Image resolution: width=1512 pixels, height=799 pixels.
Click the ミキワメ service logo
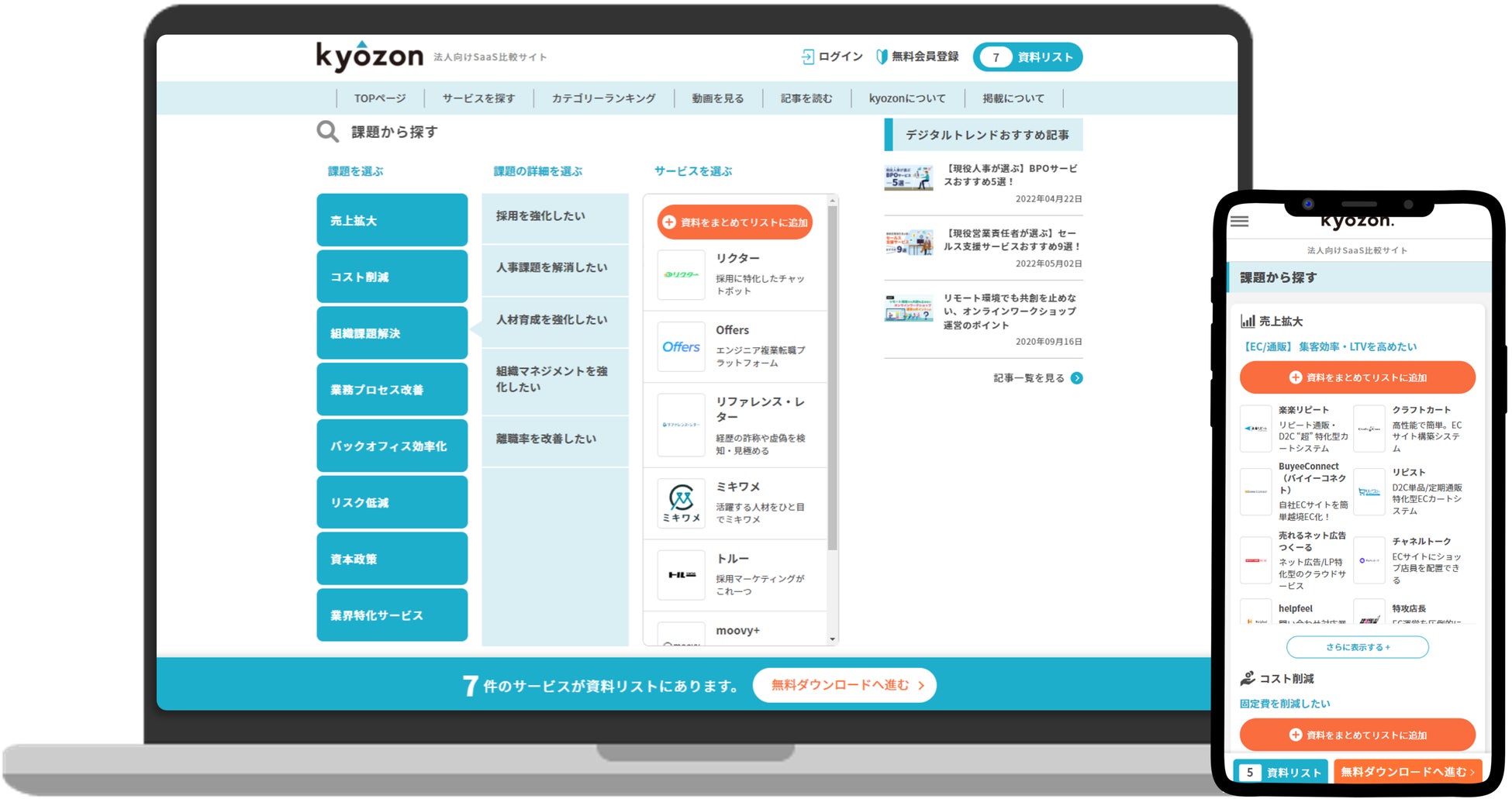[x=681, y=503]
